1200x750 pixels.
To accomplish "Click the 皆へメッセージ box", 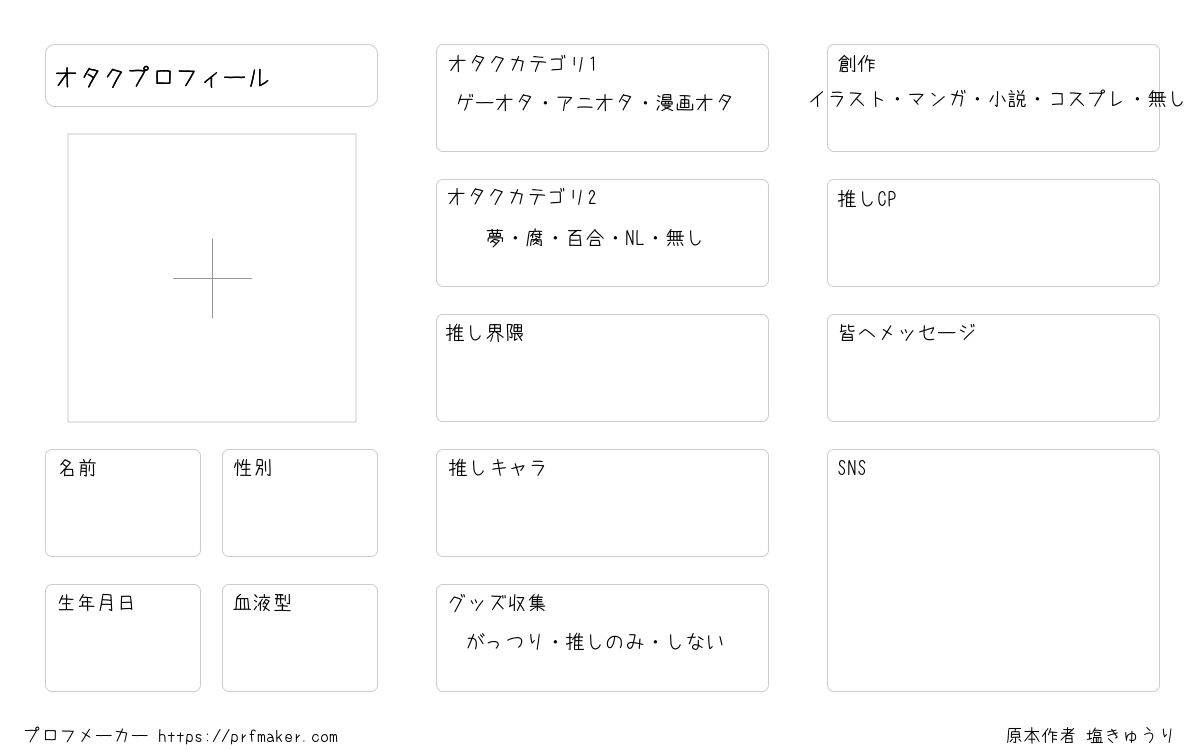I will 993,368.
